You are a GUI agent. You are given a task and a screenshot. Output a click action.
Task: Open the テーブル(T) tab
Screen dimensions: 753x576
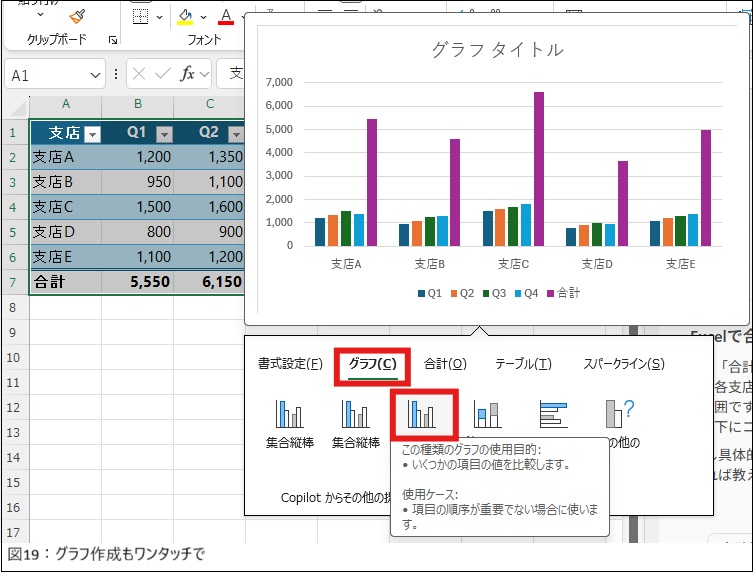(x=523, y=364)
